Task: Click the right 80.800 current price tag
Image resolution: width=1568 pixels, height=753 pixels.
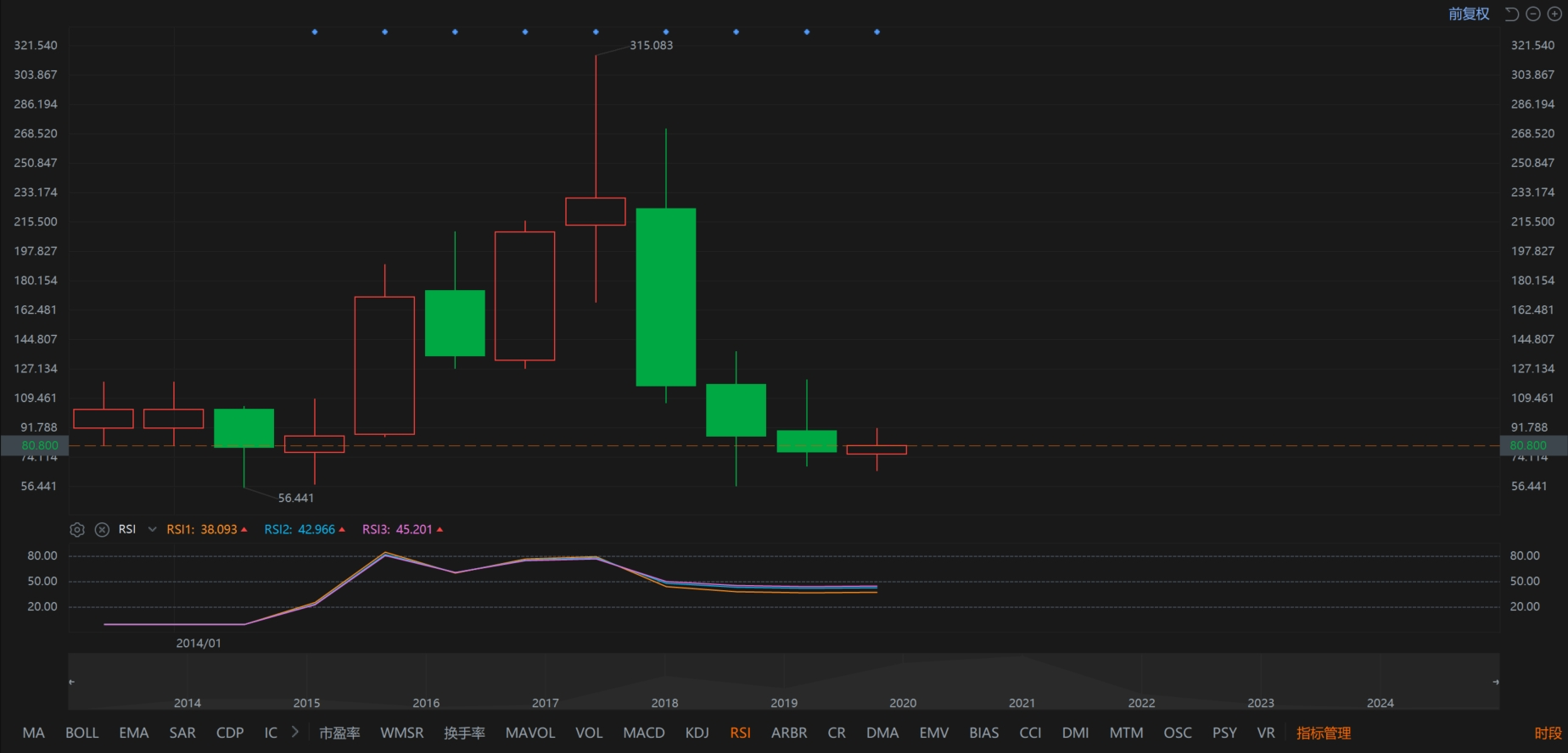Action: click(1533, 445)
